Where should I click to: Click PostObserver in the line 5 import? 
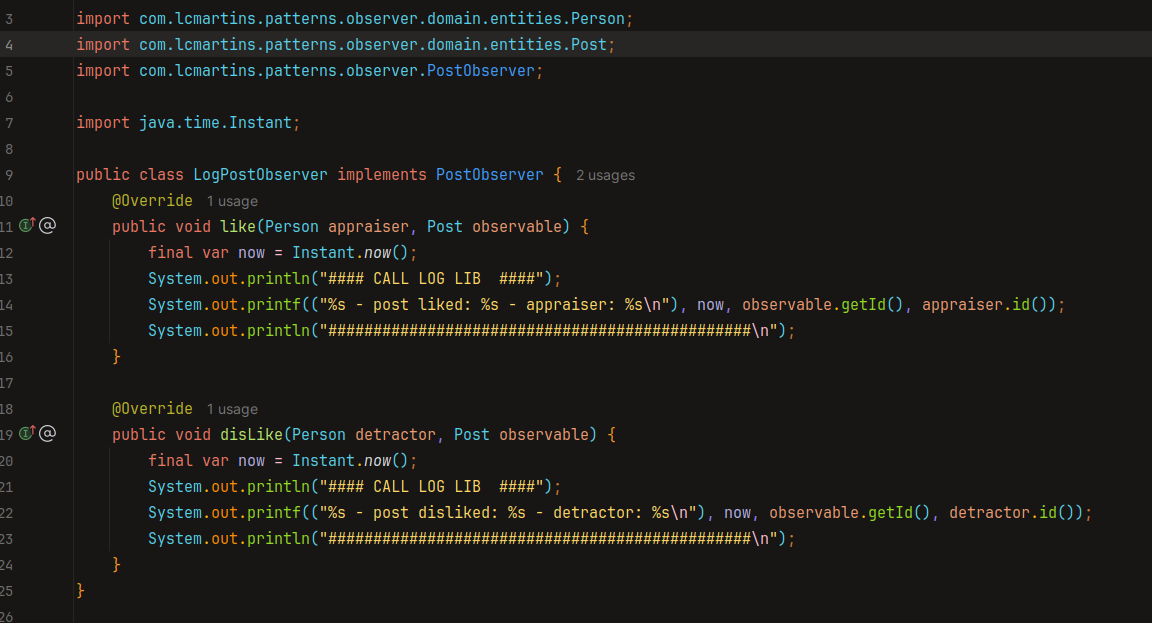coord(480,71)
